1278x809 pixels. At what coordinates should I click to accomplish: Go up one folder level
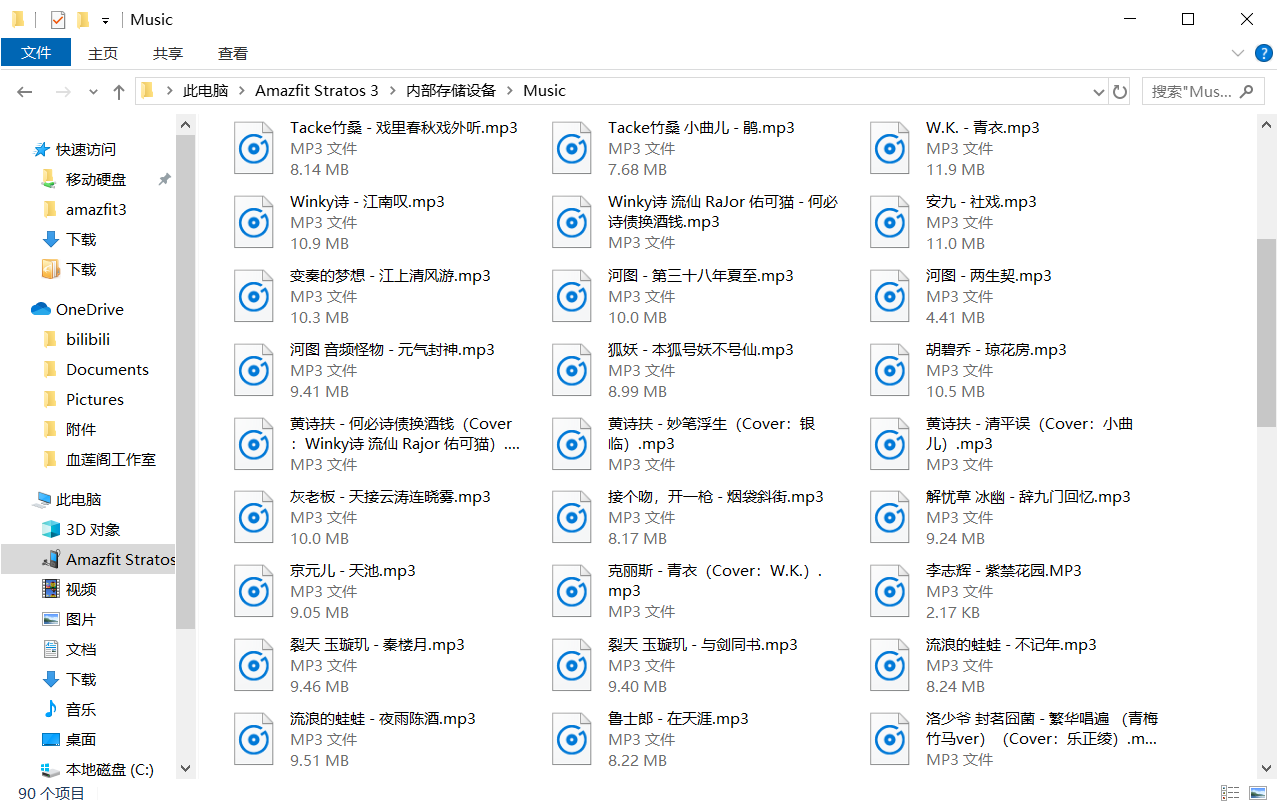pyautogui.click(x=119, y=91)
